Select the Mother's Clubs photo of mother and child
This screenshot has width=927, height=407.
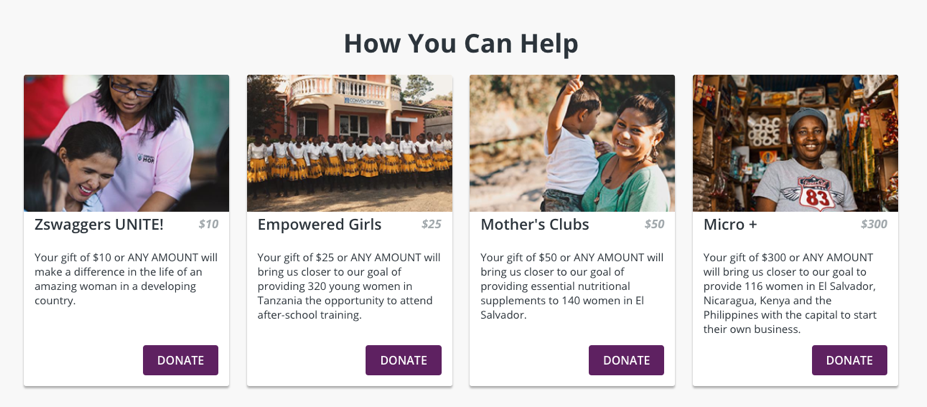point(572,143)
